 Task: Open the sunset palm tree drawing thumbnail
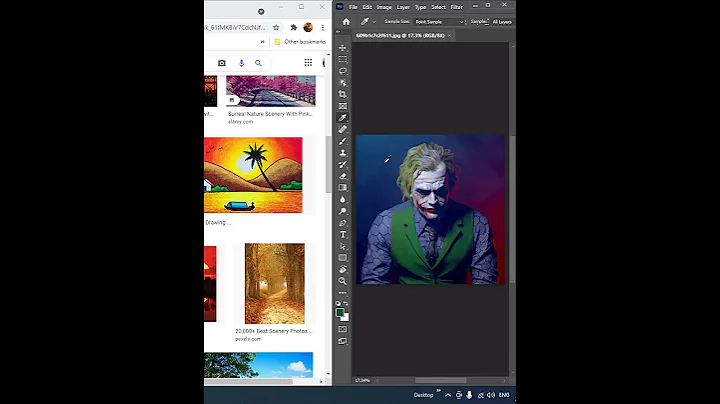253,175
